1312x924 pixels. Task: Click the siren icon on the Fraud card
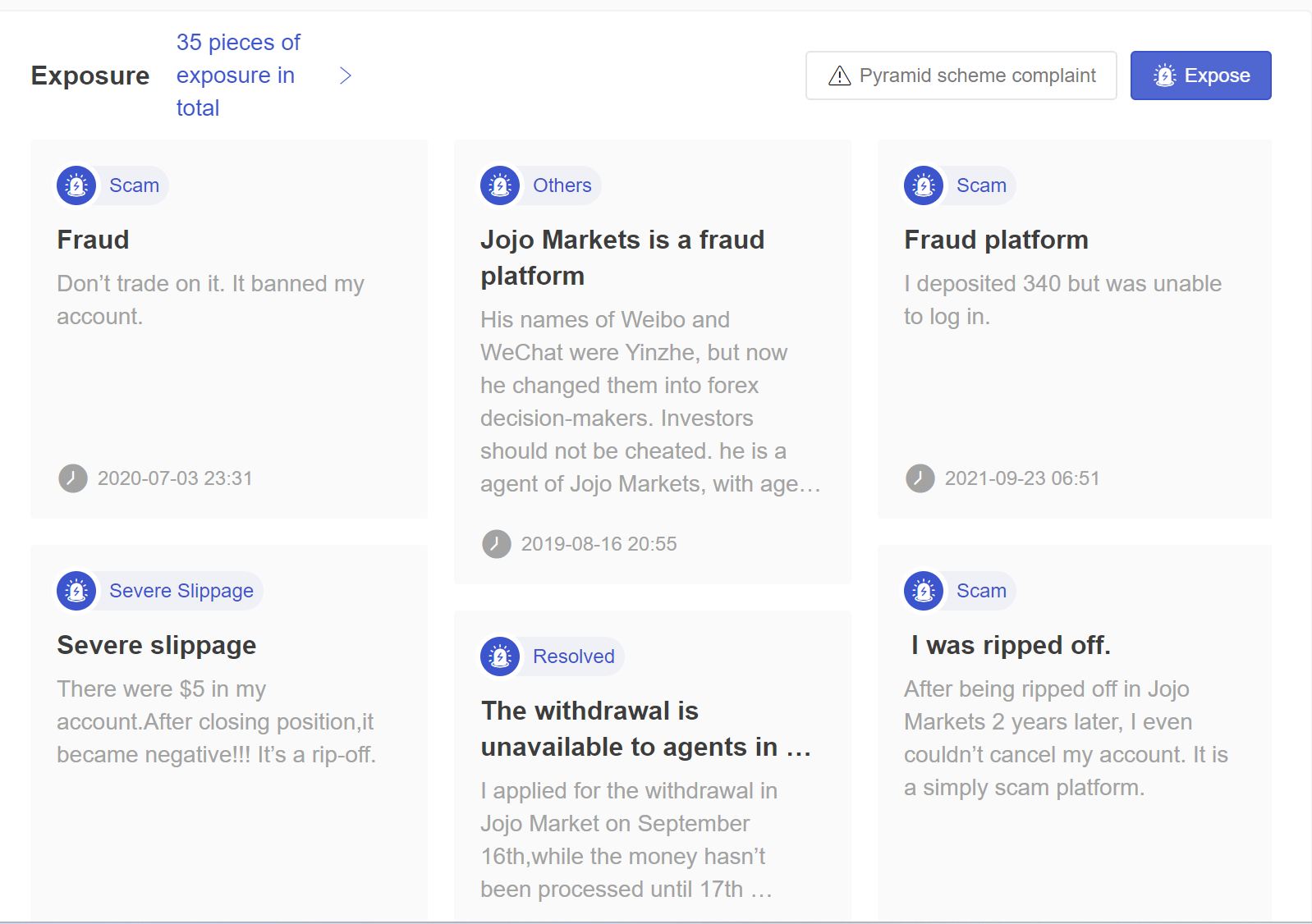pos(76,185)
